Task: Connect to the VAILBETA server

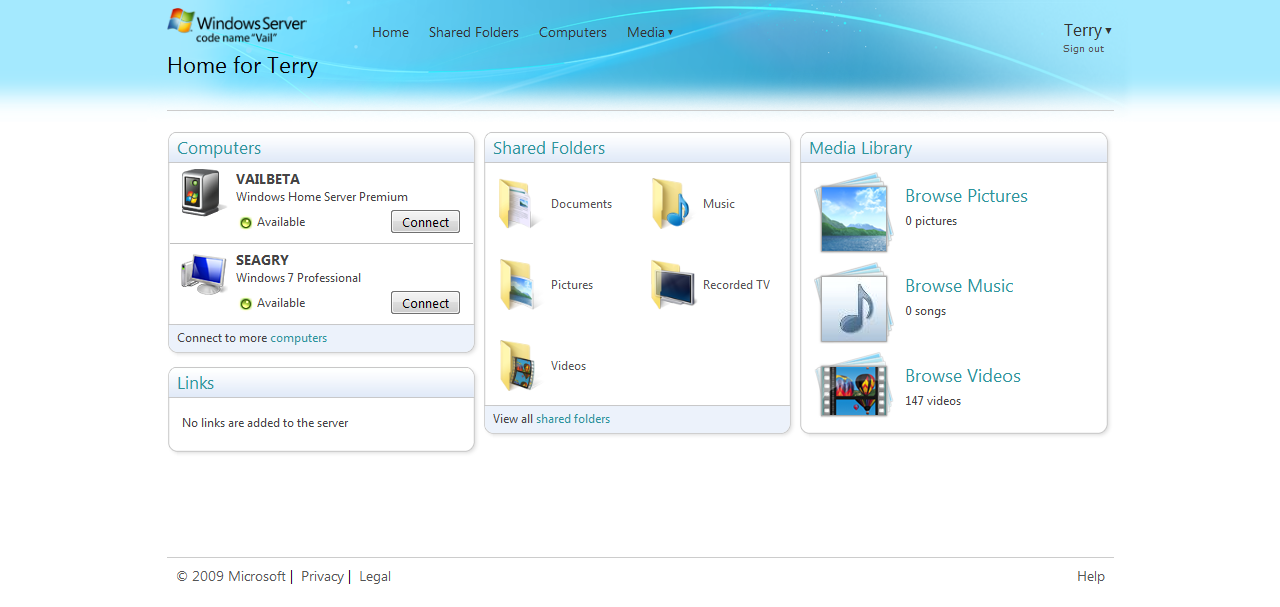Action: coord(425,222)
